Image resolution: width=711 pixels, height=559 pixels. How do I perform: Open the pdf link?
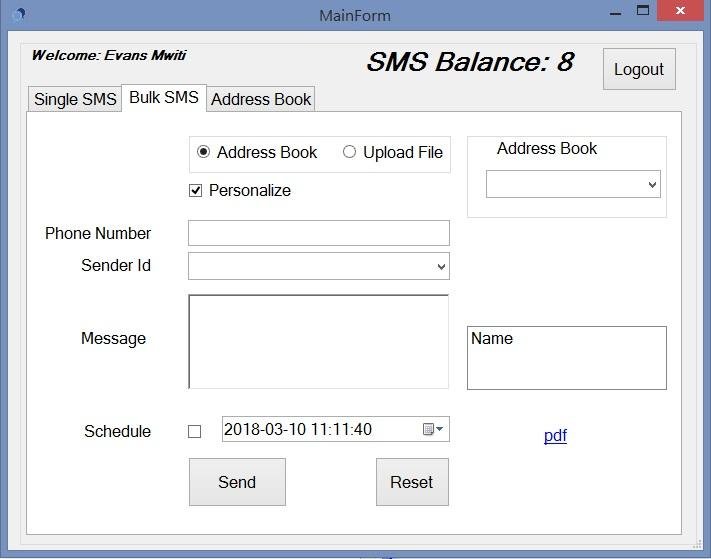coord(555,435)
